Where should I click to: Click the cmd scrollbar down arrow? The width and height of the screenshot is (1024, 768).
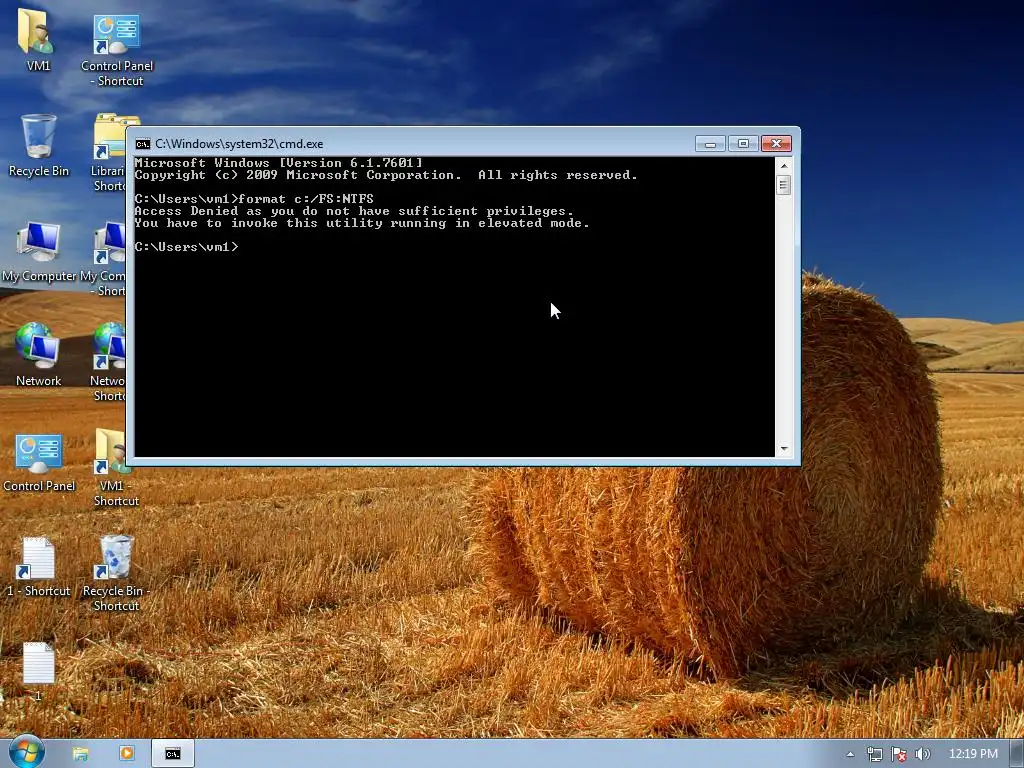tap(784, 449)
